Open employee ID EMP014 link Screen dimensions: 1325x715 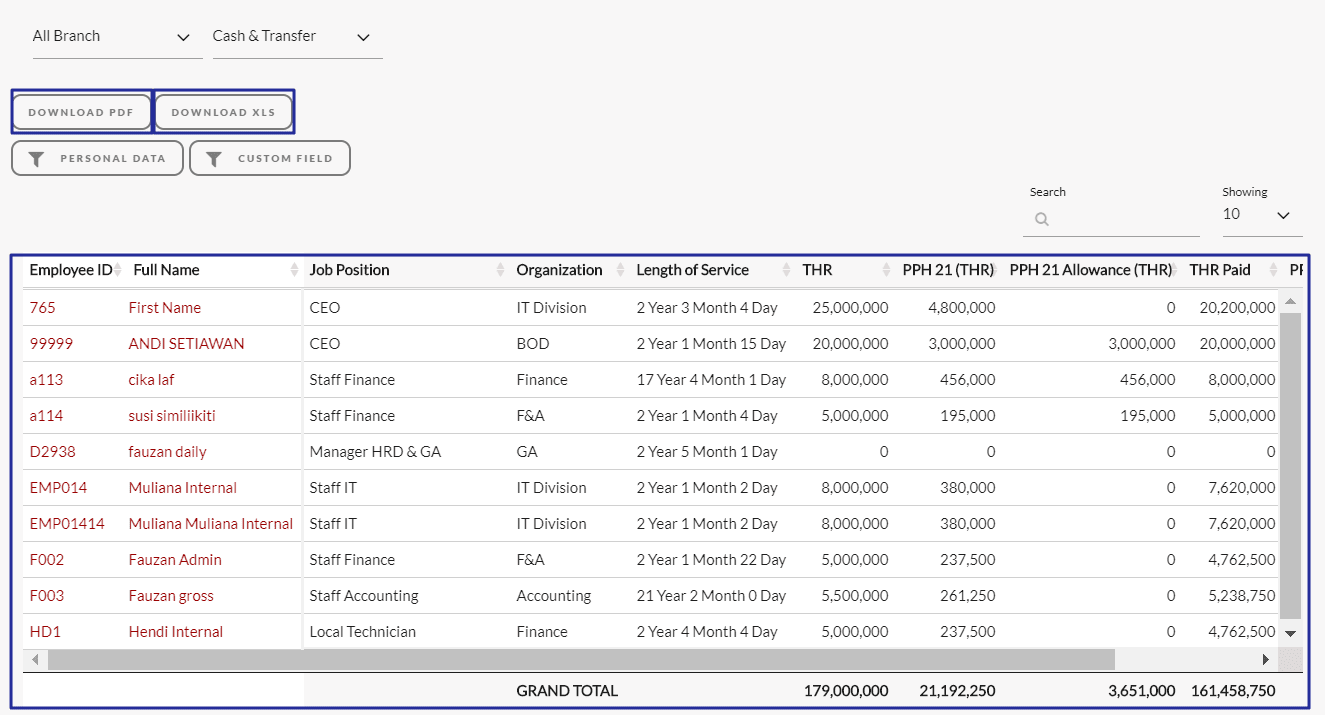[58, 488]
